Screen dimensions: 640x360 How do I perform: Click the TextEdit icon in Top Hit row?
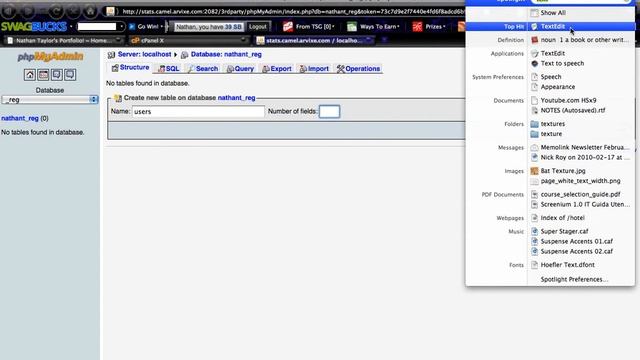click(534, 27)
